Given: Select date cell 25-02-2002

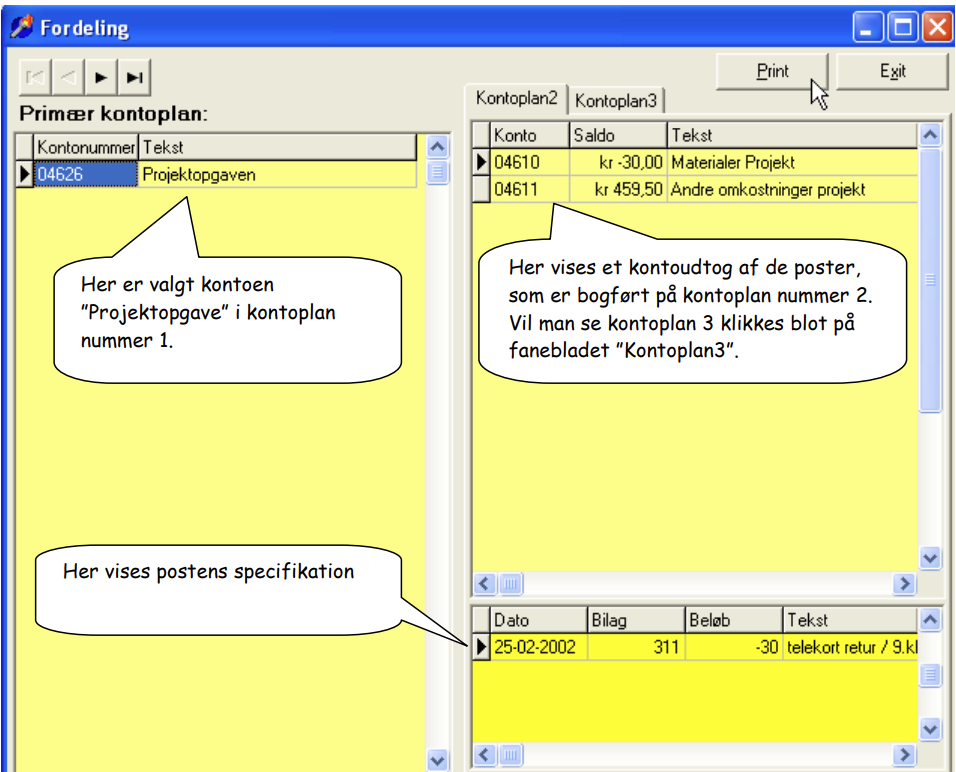Looking at the screenshot, I should [539, 647].
